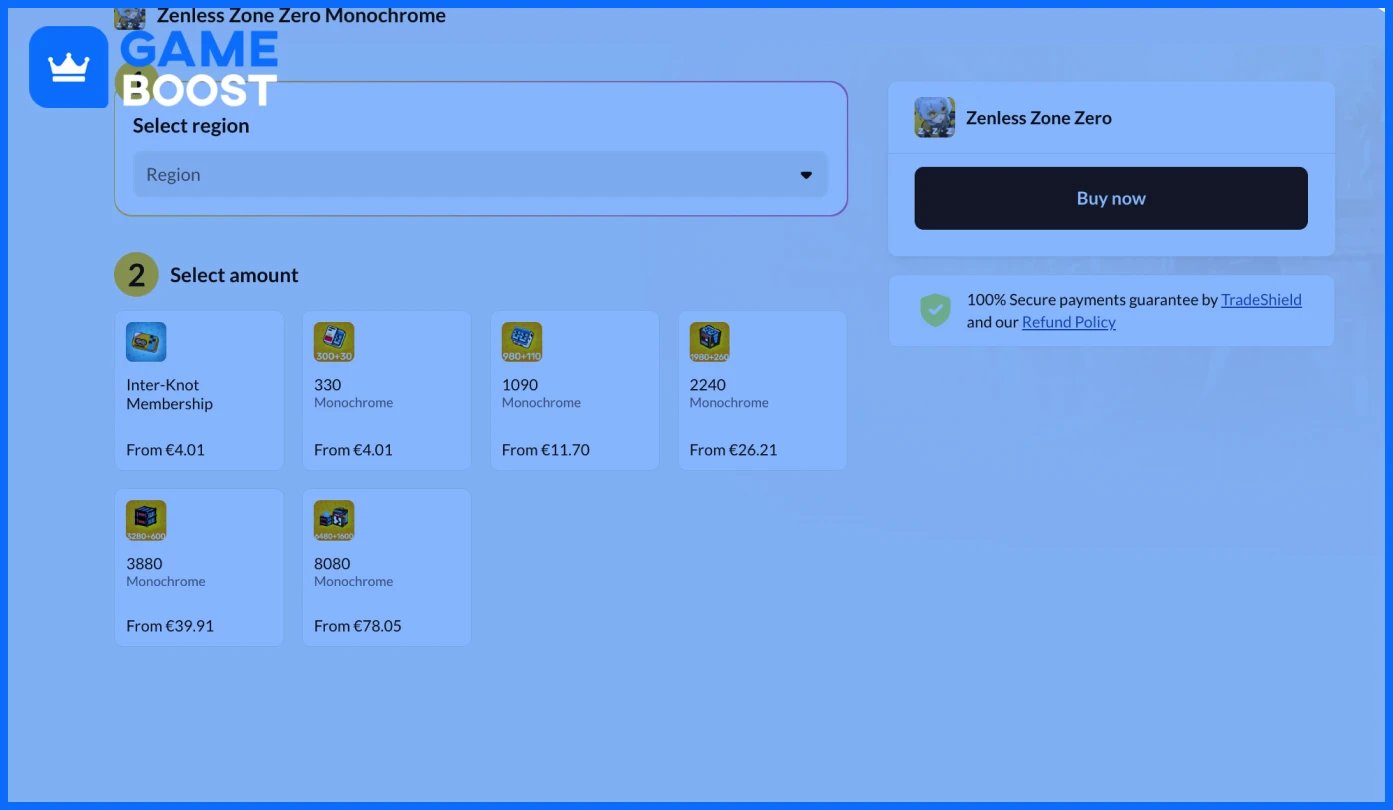Click the 3880 amount number

pos(144,564)
